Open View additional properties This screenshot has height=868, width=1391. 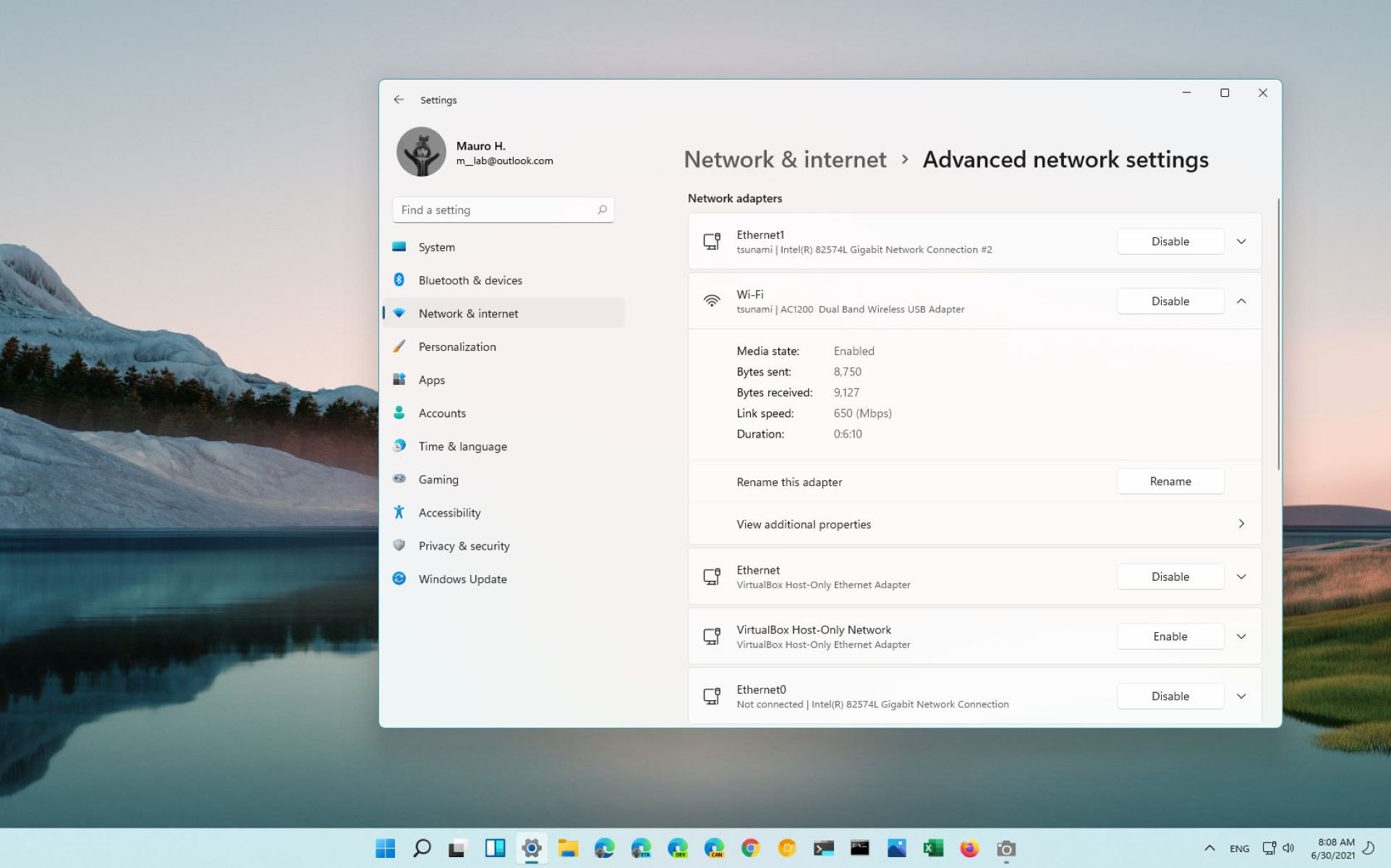(974, 524)
